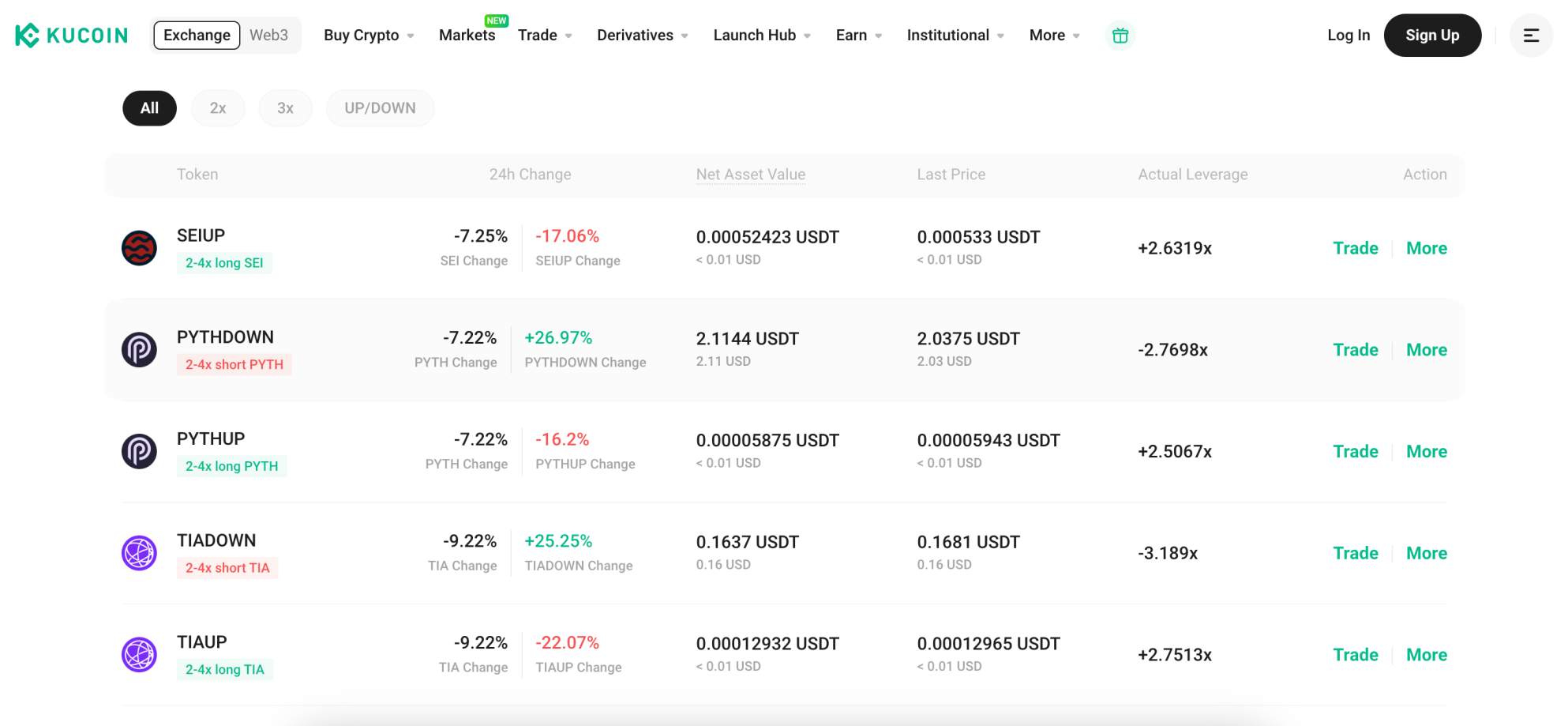Screen dimensions: 1568x726
Task: Expand the More navigation dropdown
Action: pos(1047,35)
